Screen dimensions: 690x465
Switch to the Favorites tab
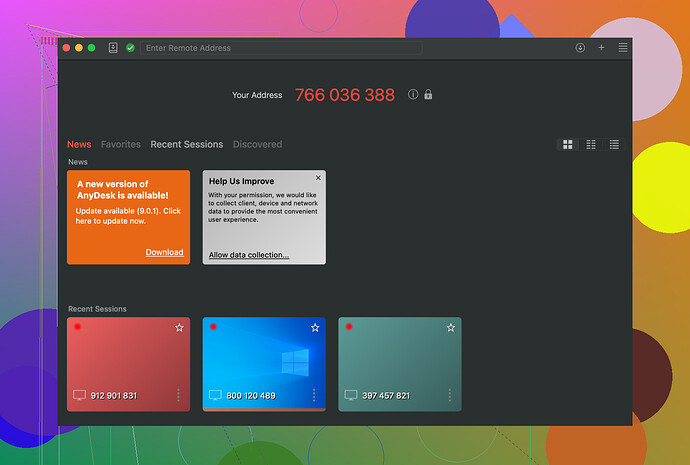pyautogui.click(x=121, y=144)
